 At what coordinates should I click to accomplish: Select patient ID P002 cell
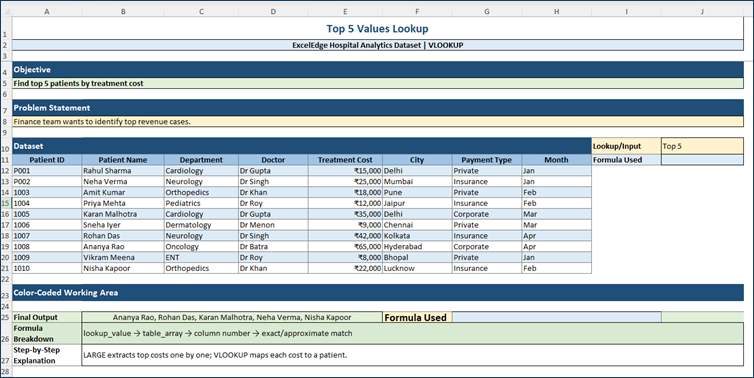click(47, 182)
